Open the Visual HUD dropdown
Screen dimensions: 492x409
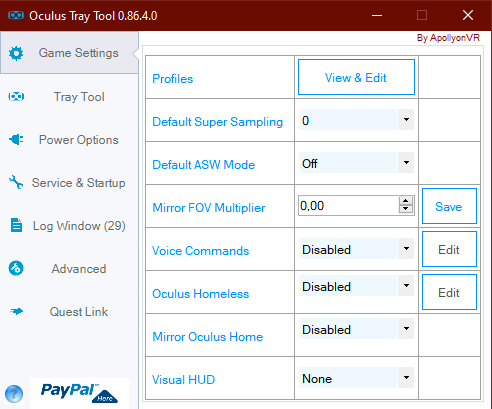[x=406, y=378]
